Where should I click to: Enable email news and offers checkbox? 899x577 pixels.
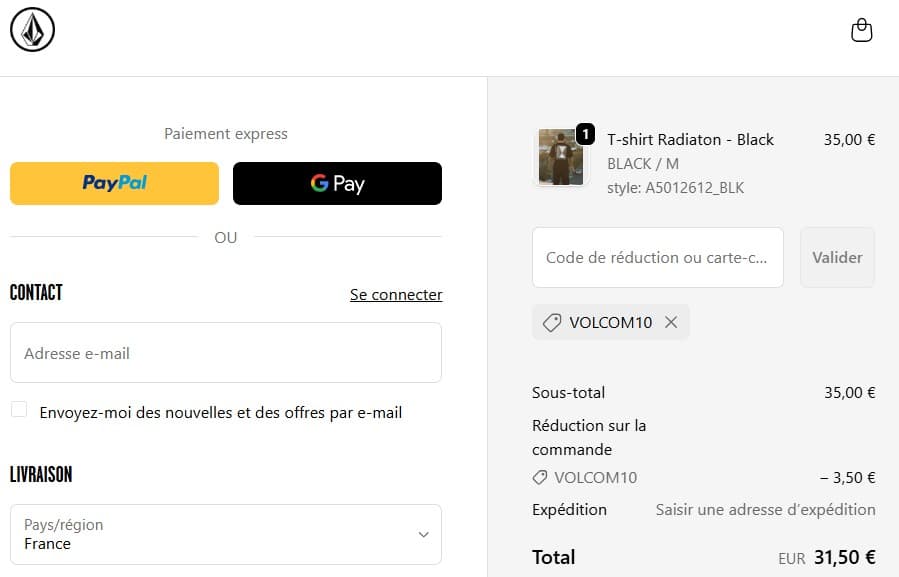(19, 409)
